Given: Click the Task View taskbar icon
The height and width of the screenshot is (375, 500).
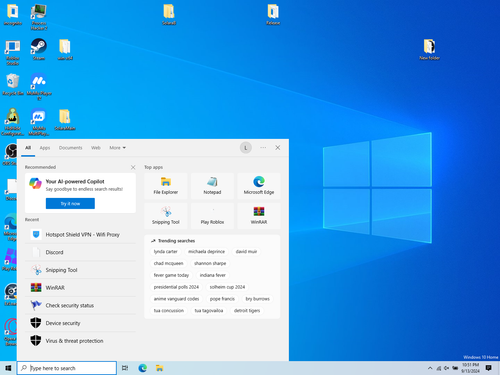Looking at the screenshot, I should [125, 368].
